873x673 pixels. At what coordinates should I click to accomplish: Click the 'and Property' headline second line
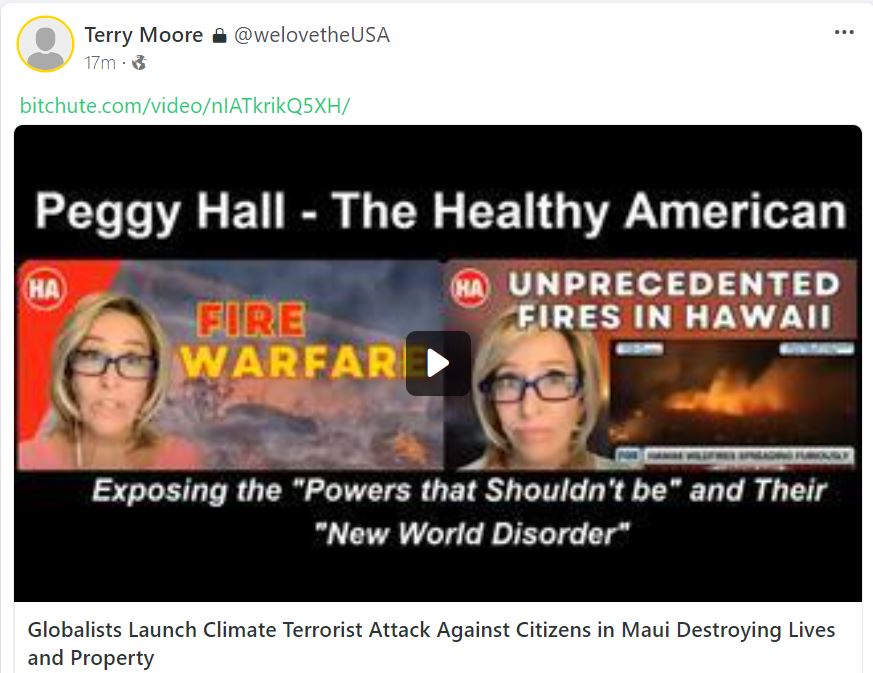pos(91,658)
